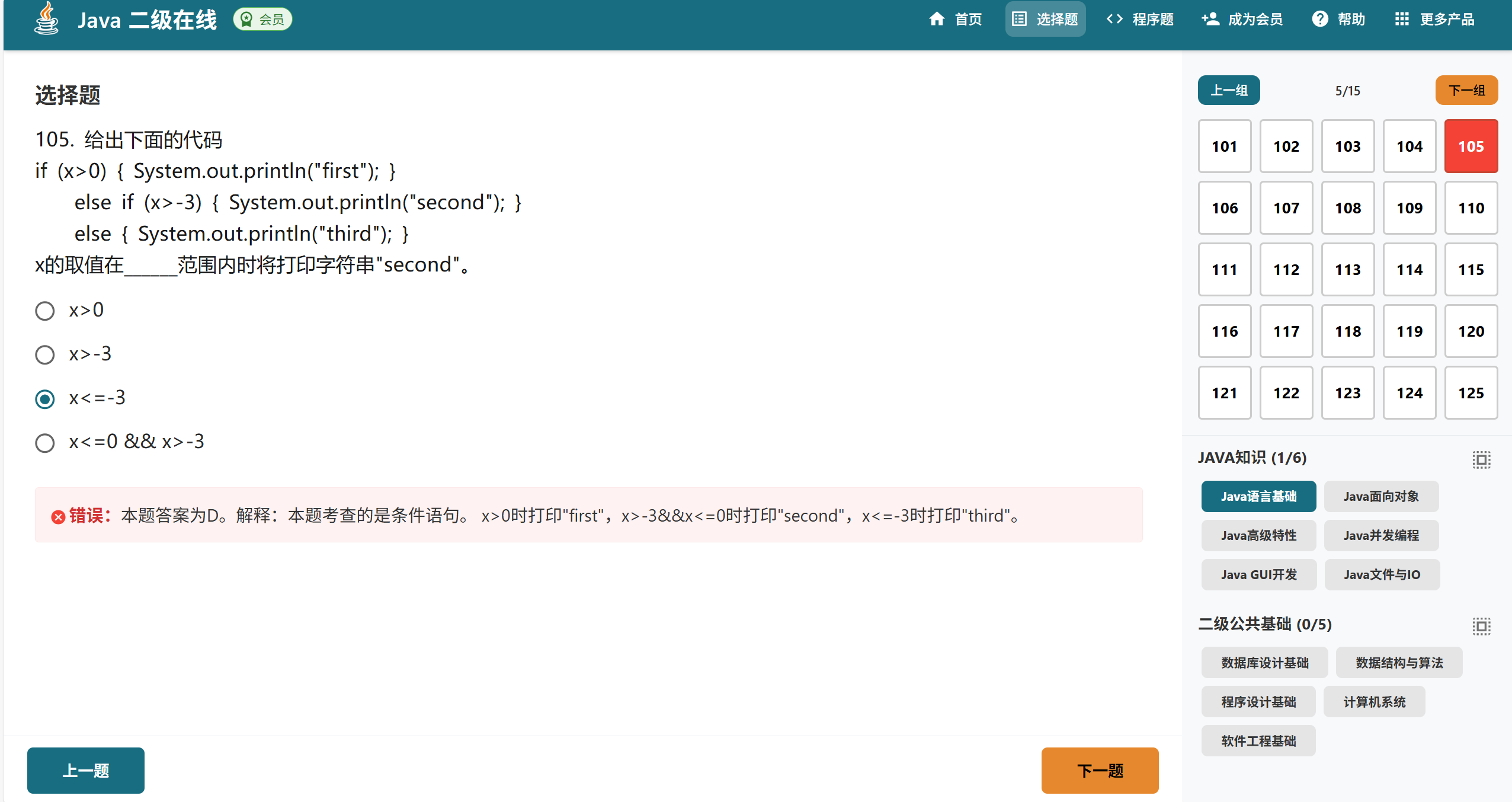Jump to question 102
The height and width of the screenshot is (802, 1512).
pyautogui.click(x=1286, y=146)
